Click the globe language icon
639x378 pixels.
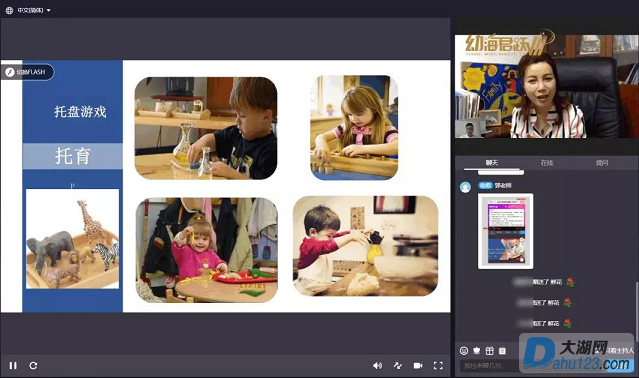tap(9, 10)
